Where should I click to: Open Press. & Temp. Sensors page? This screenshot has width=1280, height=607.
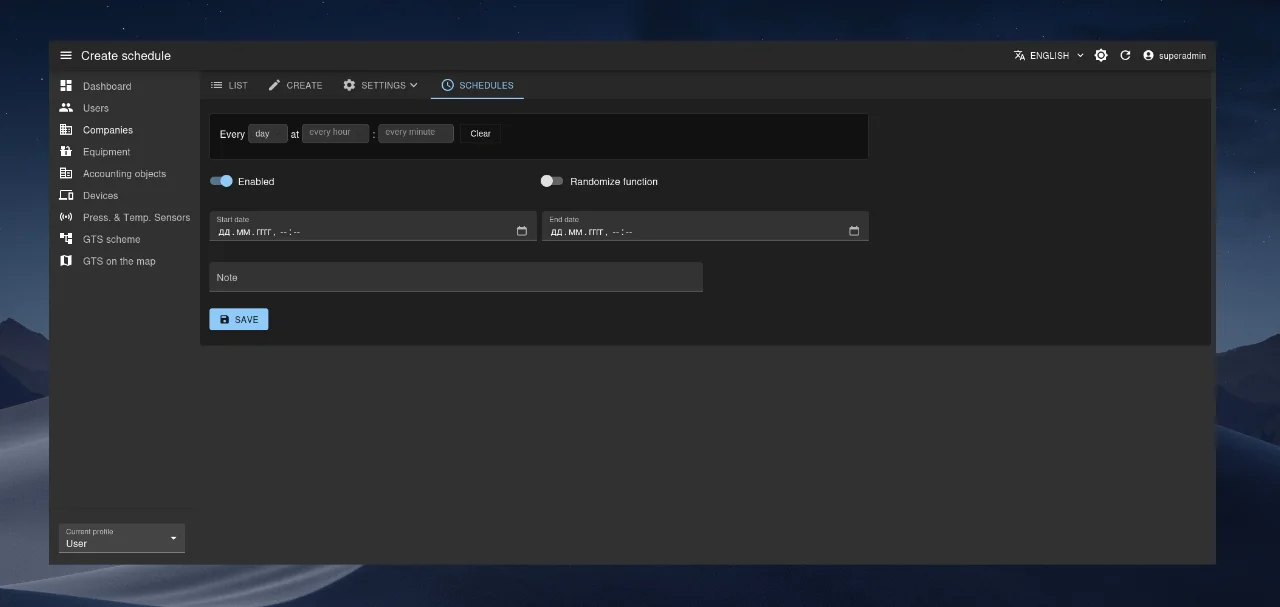[135, 217]
